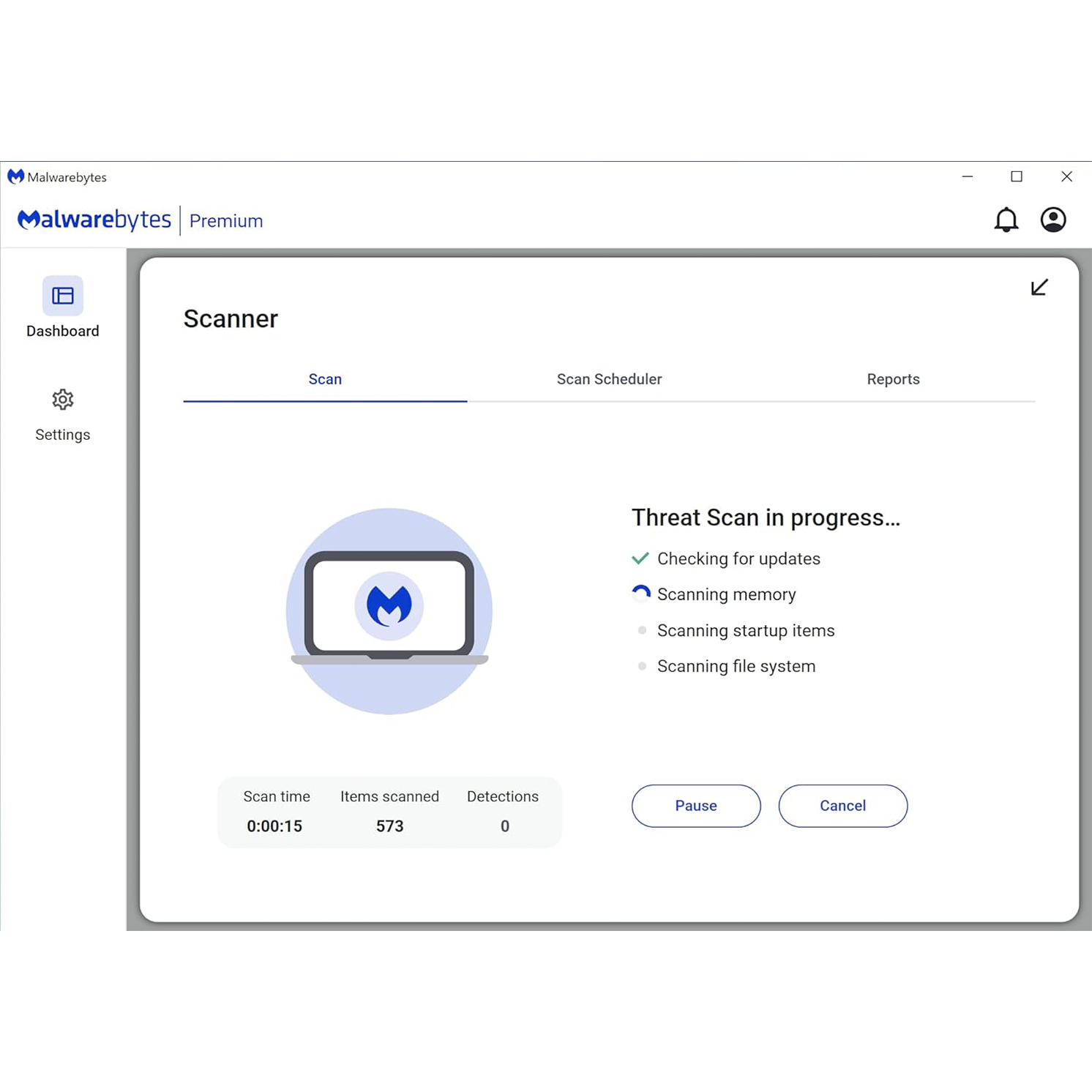Pause the running threat scan
Image resolution: width=1092 pixels, height=1092 pixels.
(x=695, y=805)
